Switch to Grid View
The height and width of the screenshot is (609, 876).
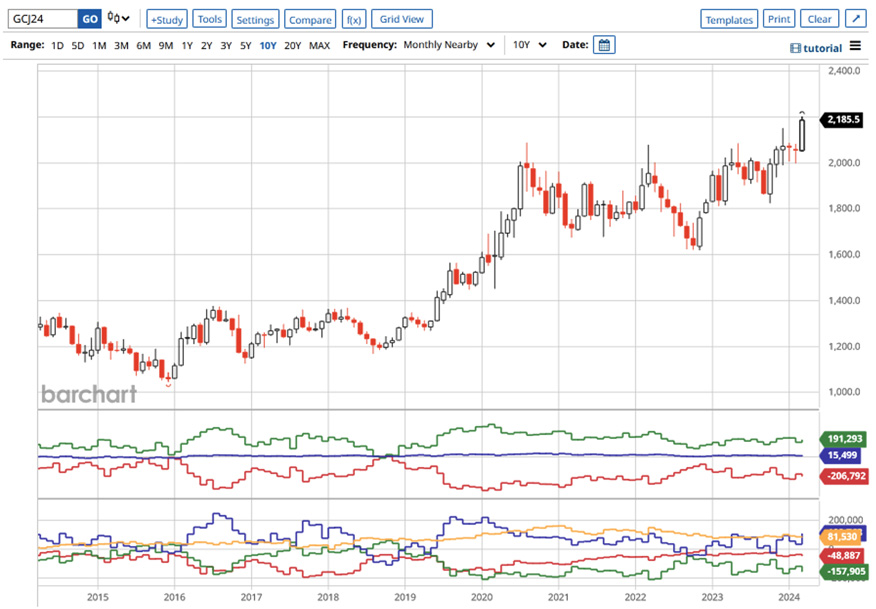point(401,19)
